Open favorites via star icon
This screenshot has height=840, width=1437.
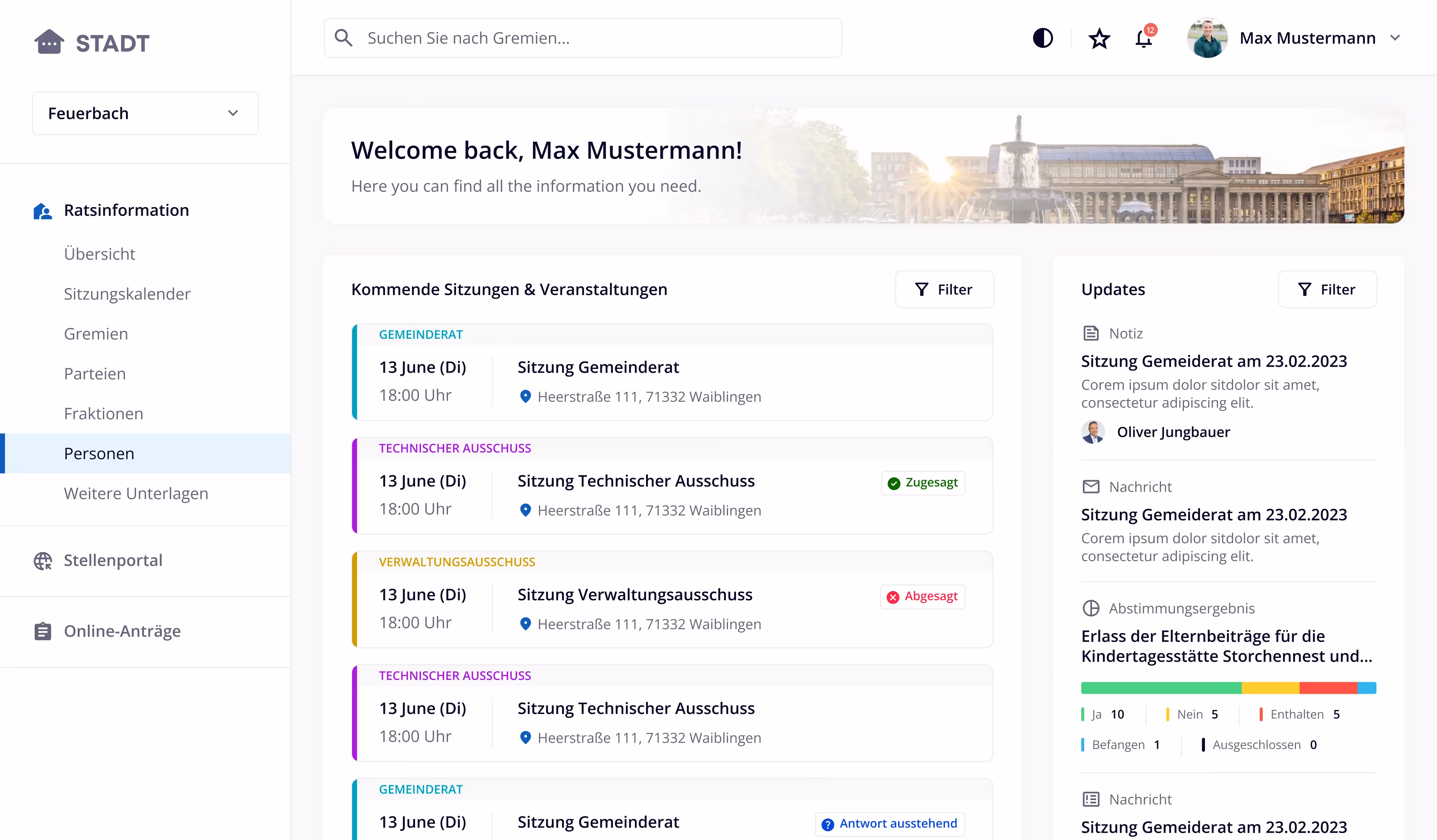(1099, 39)
